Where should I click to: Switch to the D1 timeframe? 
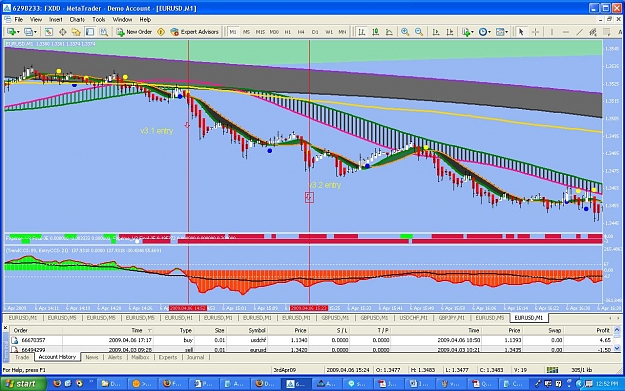315,32
